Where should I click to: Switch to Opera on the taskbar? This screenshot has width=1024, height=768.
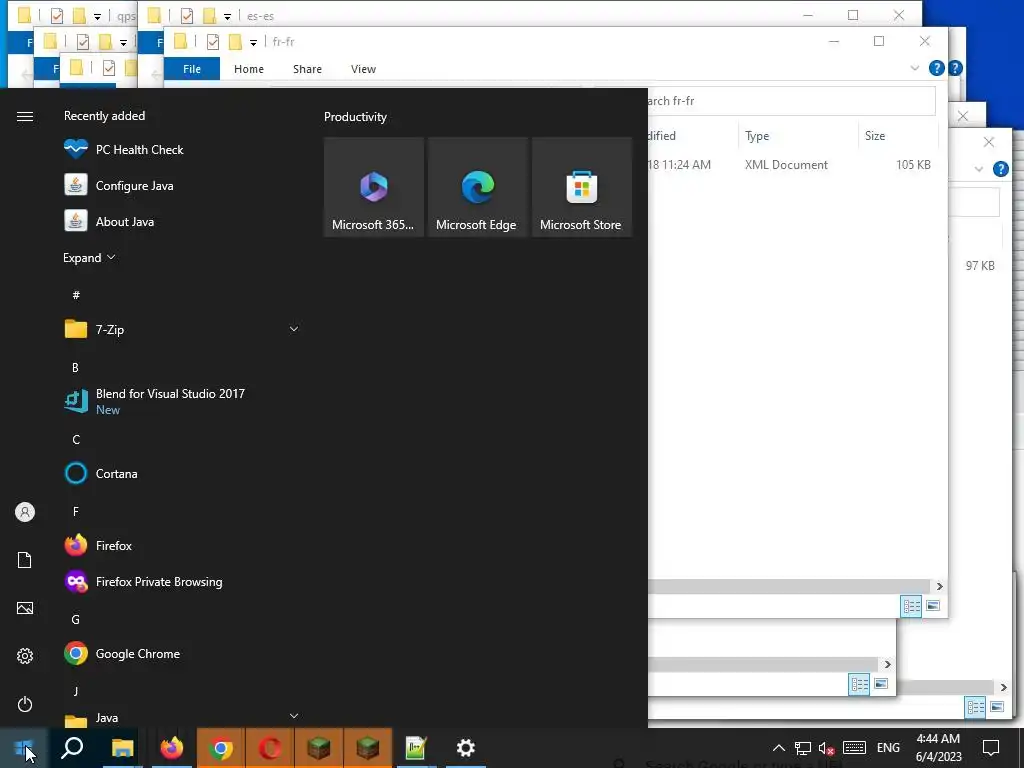point(270,748)
